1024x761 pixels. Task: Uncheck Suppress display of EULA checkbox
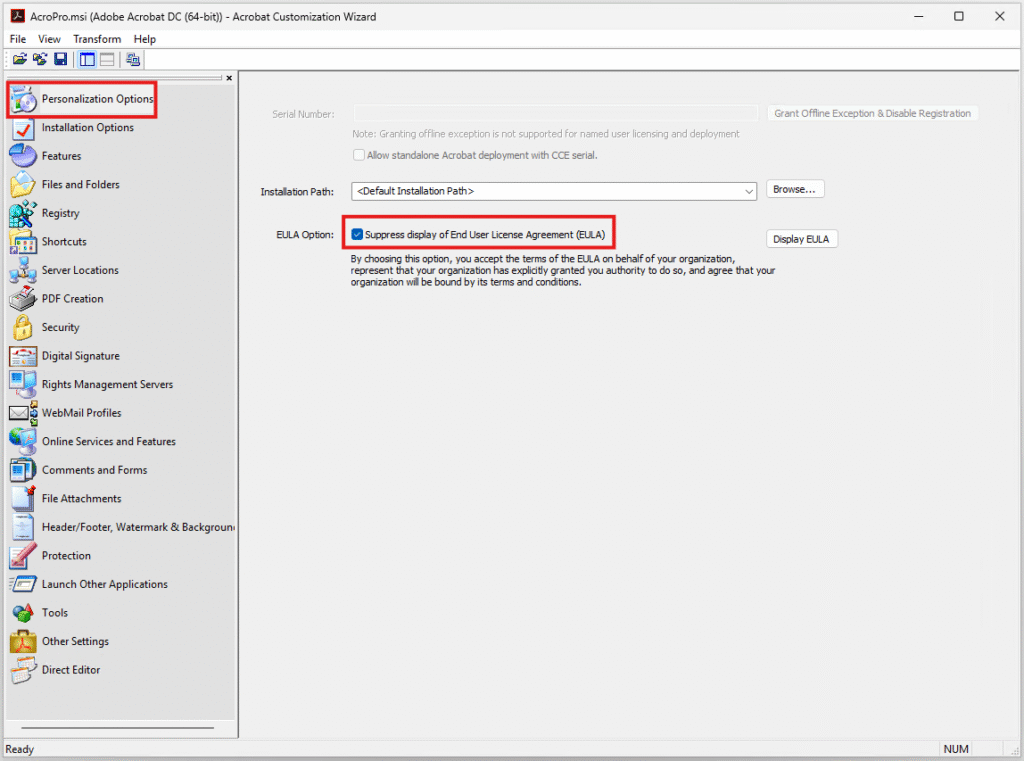pos(357,235)
